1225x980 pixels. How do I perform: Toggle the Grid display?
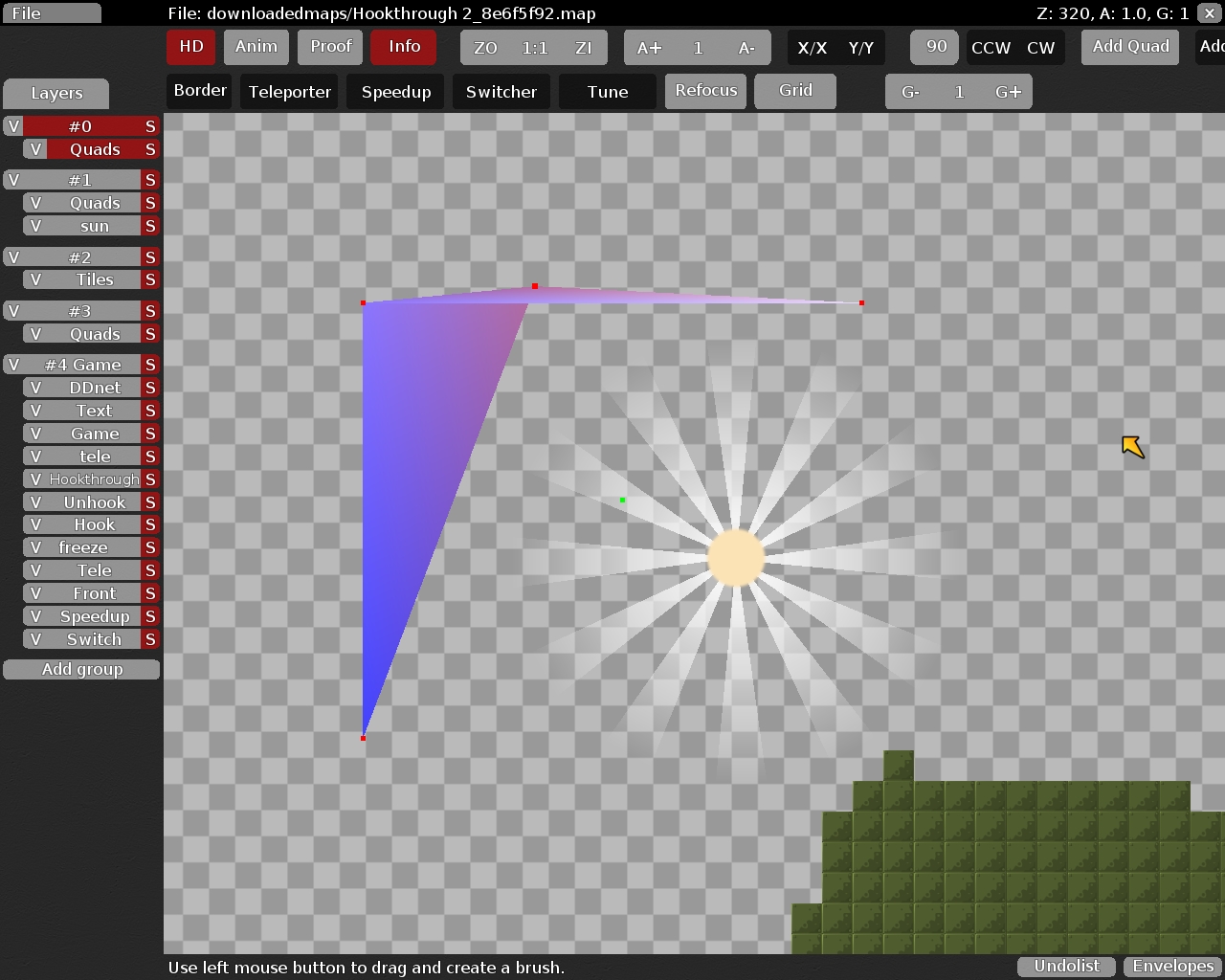pos(794,91)
